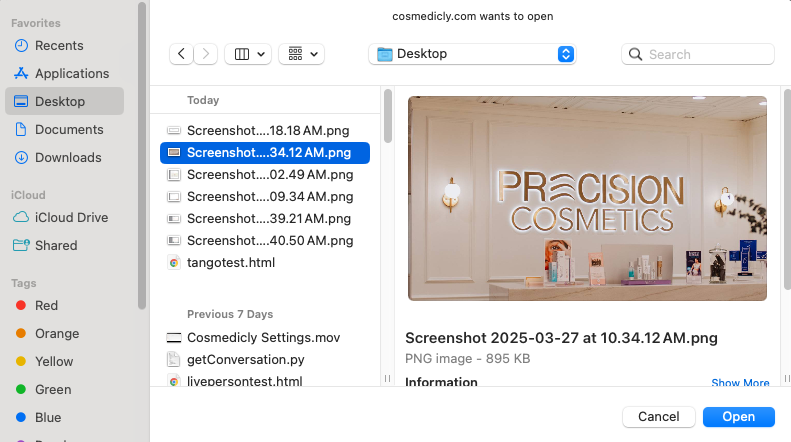Image resolution: width=791 pixels, height=442 pixels.
Task: Click the folder icon in Desktop popup
Action: point(385,54)
